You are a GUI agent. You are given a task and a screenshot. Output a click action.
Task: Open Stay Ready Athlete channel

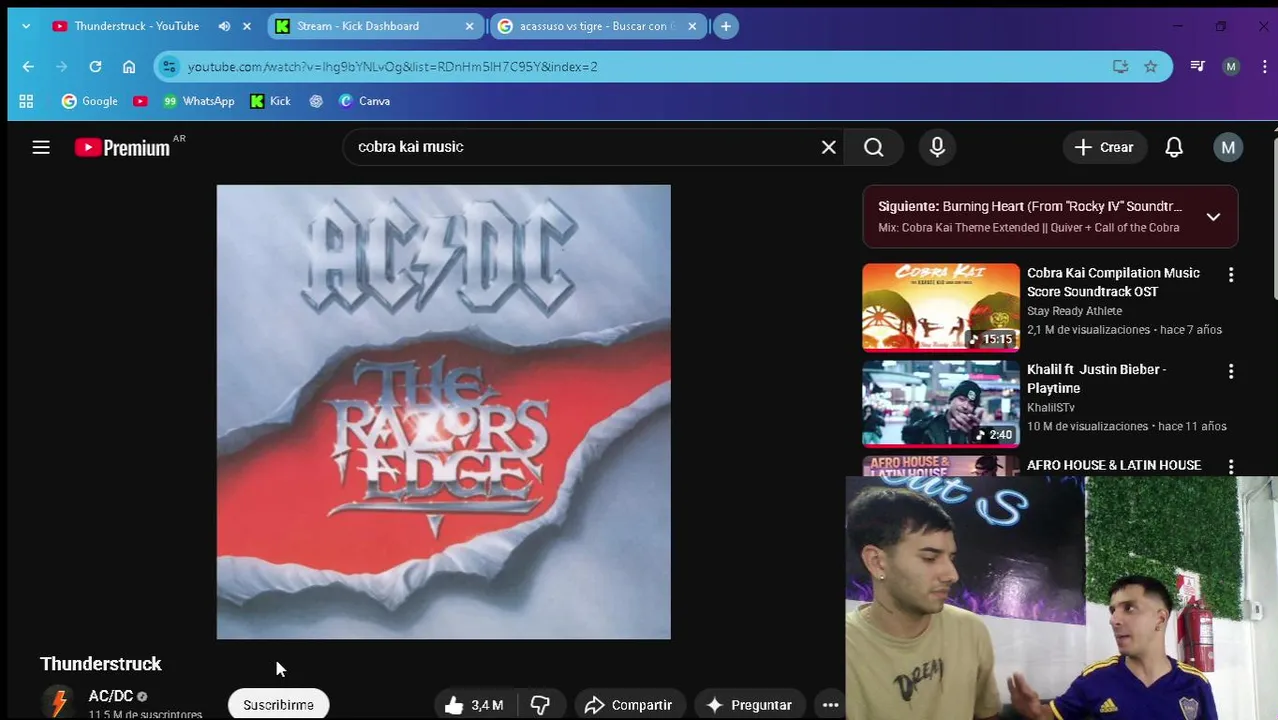click(1074, 311)
